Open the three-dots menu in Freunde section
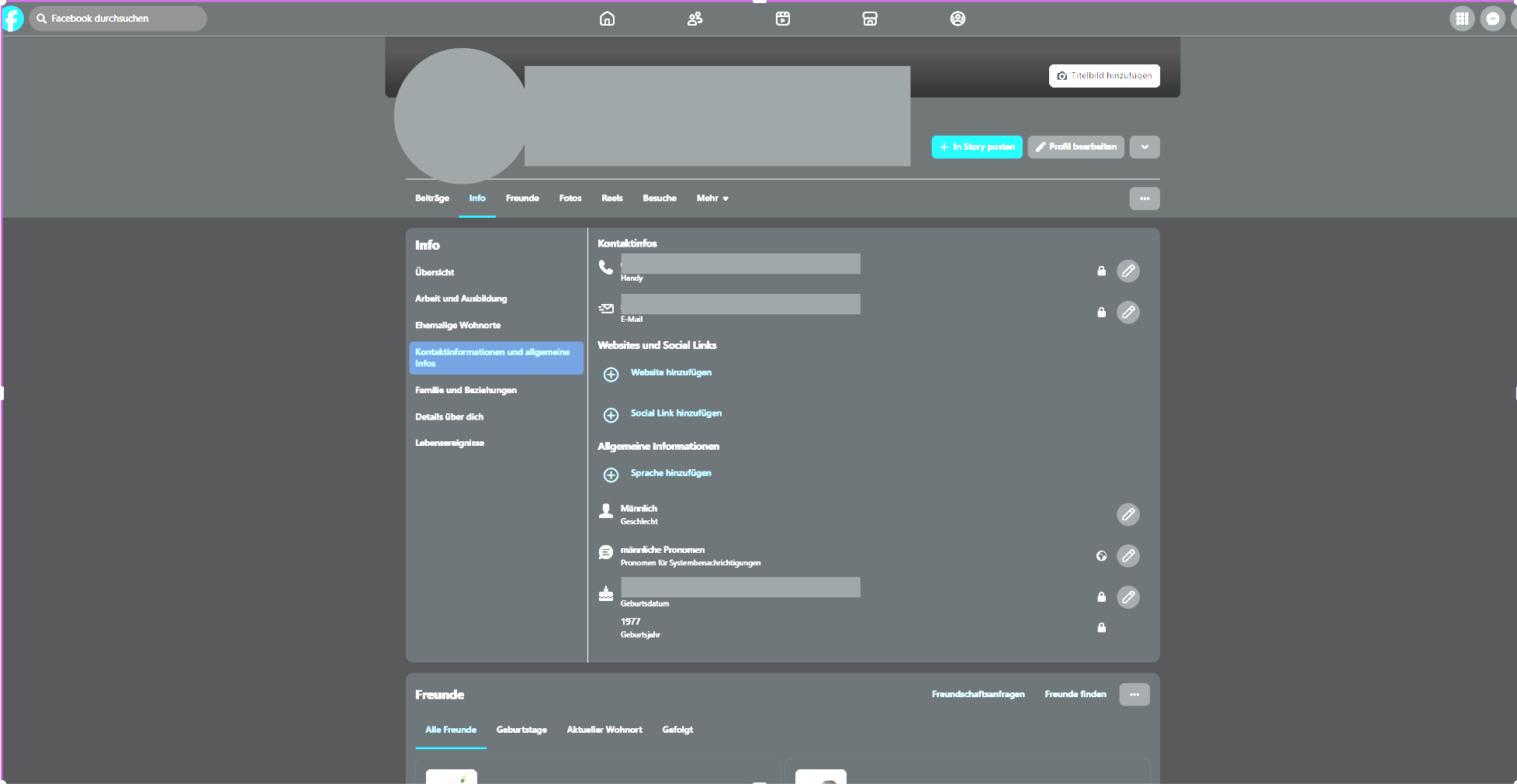This screenshot has height=784, width=1517. [1134, 694]
